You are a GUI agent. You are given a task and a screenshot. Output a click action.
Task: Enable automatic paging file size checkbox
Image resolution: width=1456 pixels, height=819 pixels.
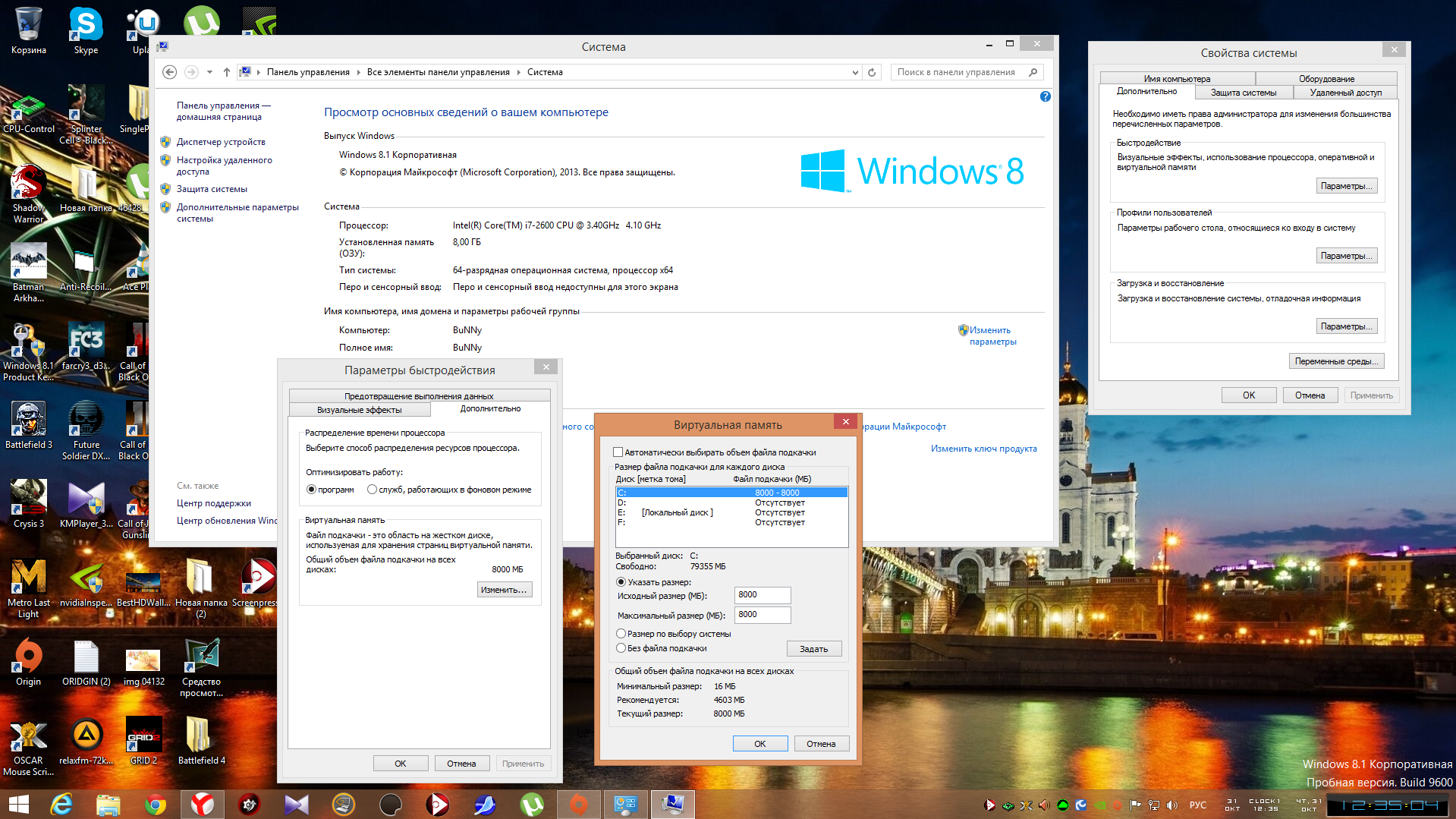pos(618,452)
